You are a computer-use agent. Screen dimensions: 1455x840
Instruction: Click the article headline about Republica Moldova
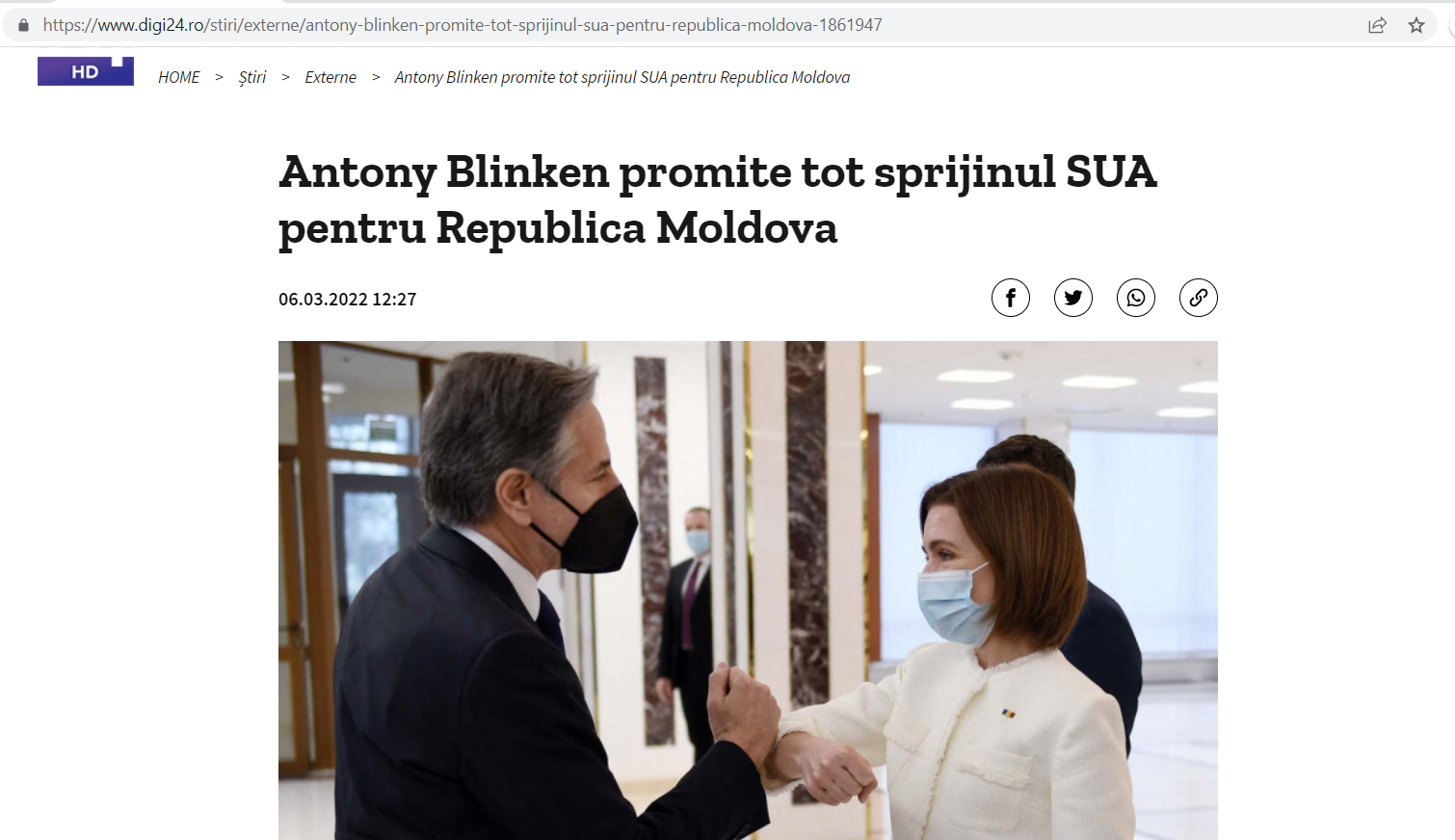[x=718, y=199]
